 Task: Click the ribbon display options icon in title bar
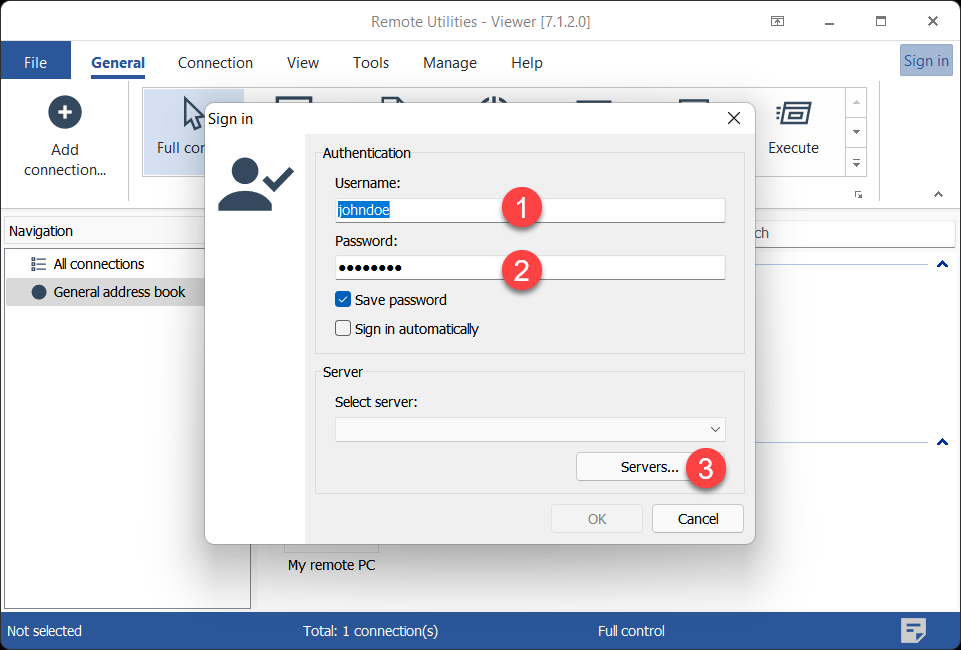tap(777, 21)
